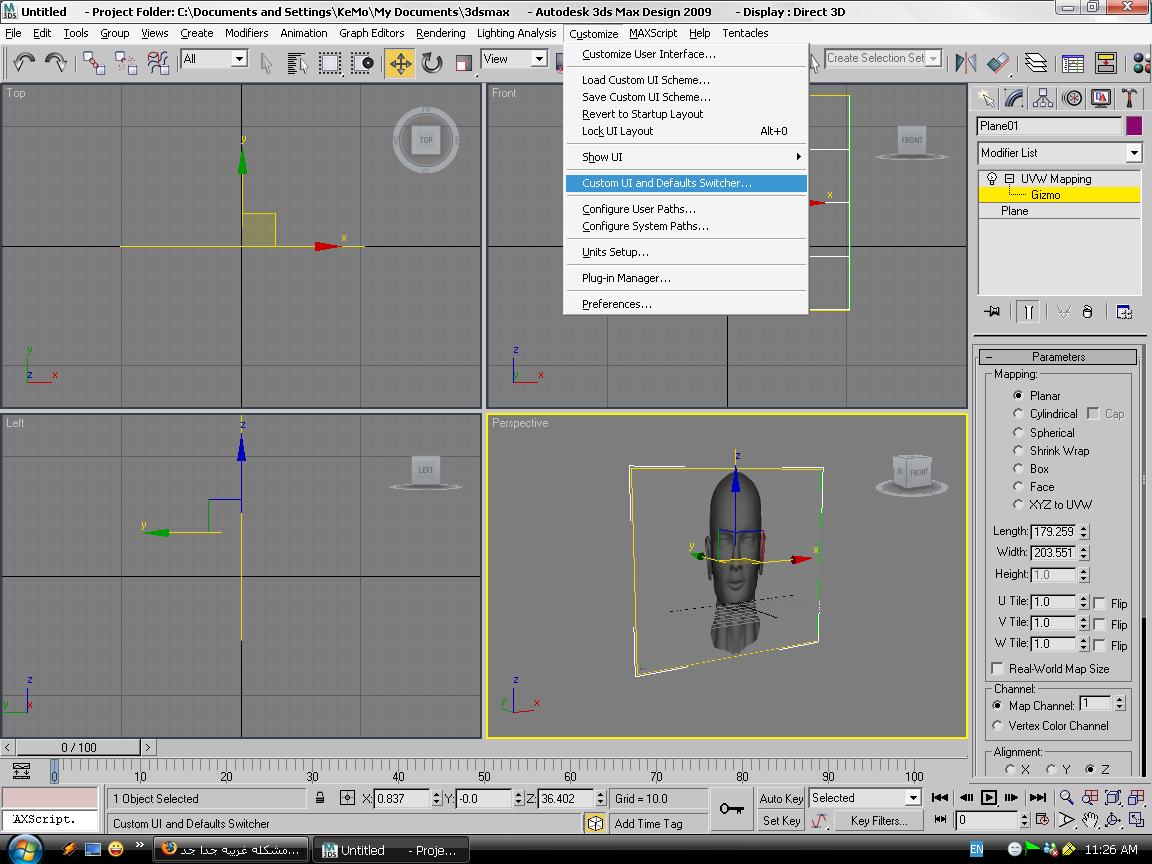Switch to the Motion command panel
This screenshot has width=1152, height=864.
pos(1072,98)
